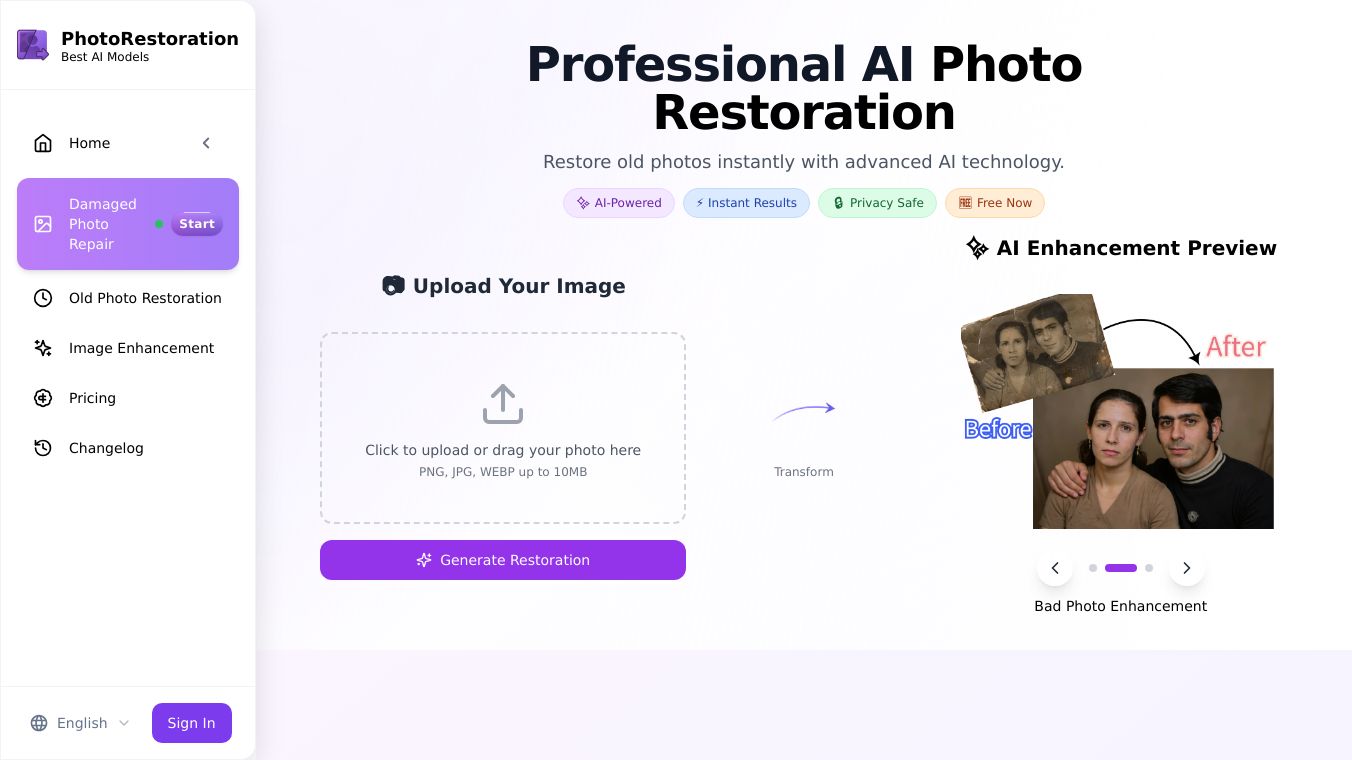Viewport: 1352px width, 760px height.
Task: Open the English language dropdown
Action: click(x=81, y=723)
